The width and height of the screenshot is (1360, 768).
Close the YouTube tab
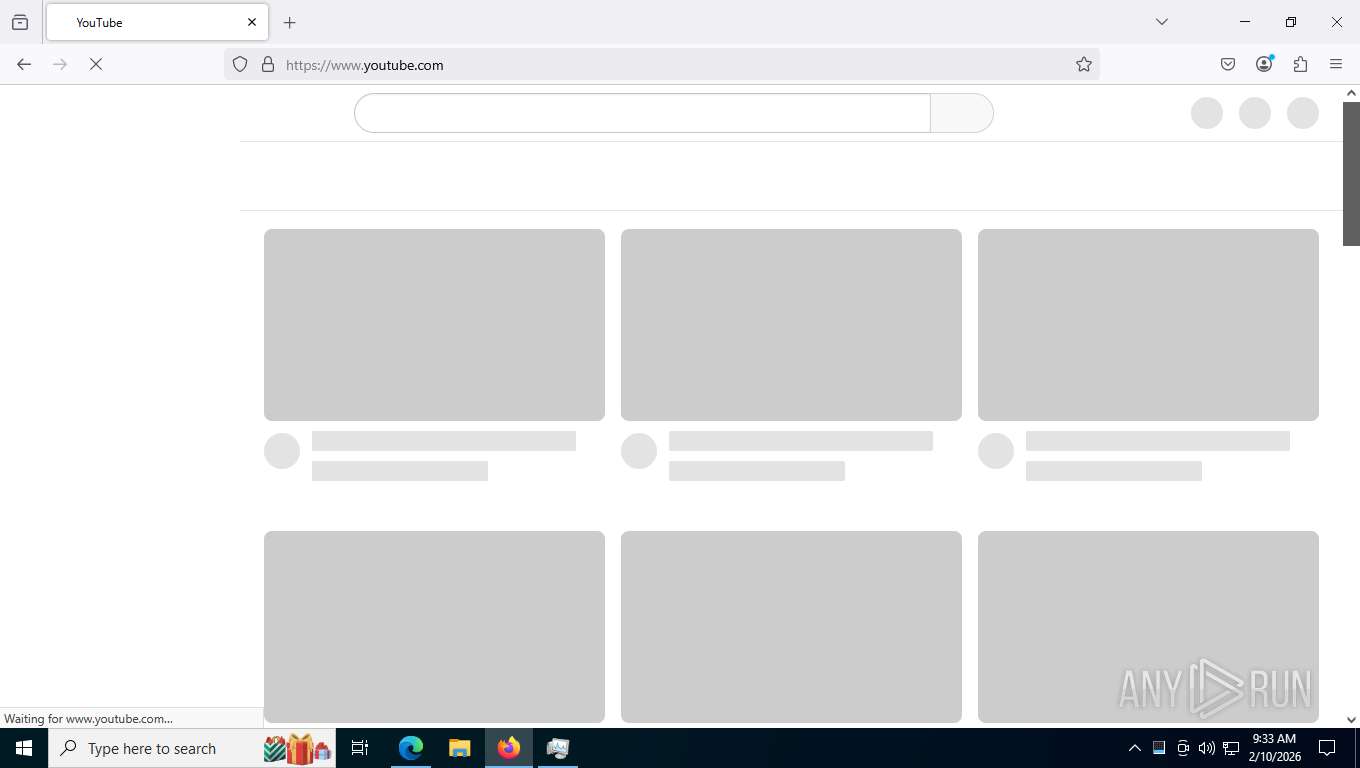252,22
